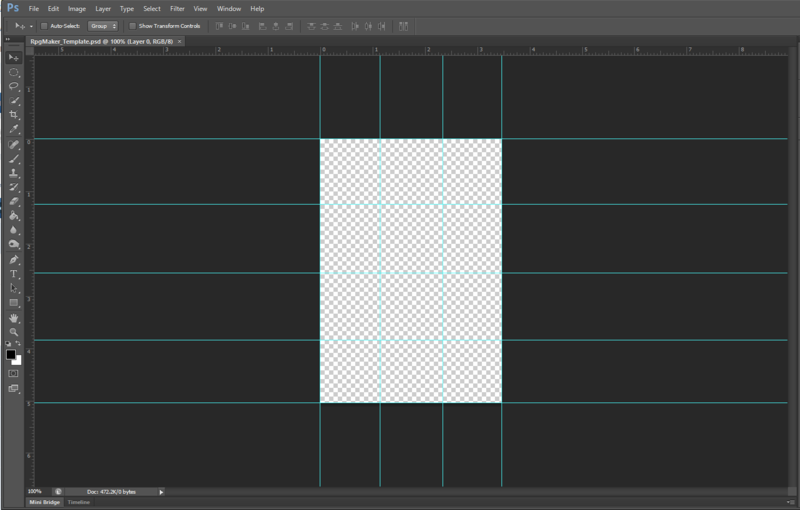Open the Move tool preset picker arrow
The width and height of the screenshot is (800, 510).
[x=31, y=25]
